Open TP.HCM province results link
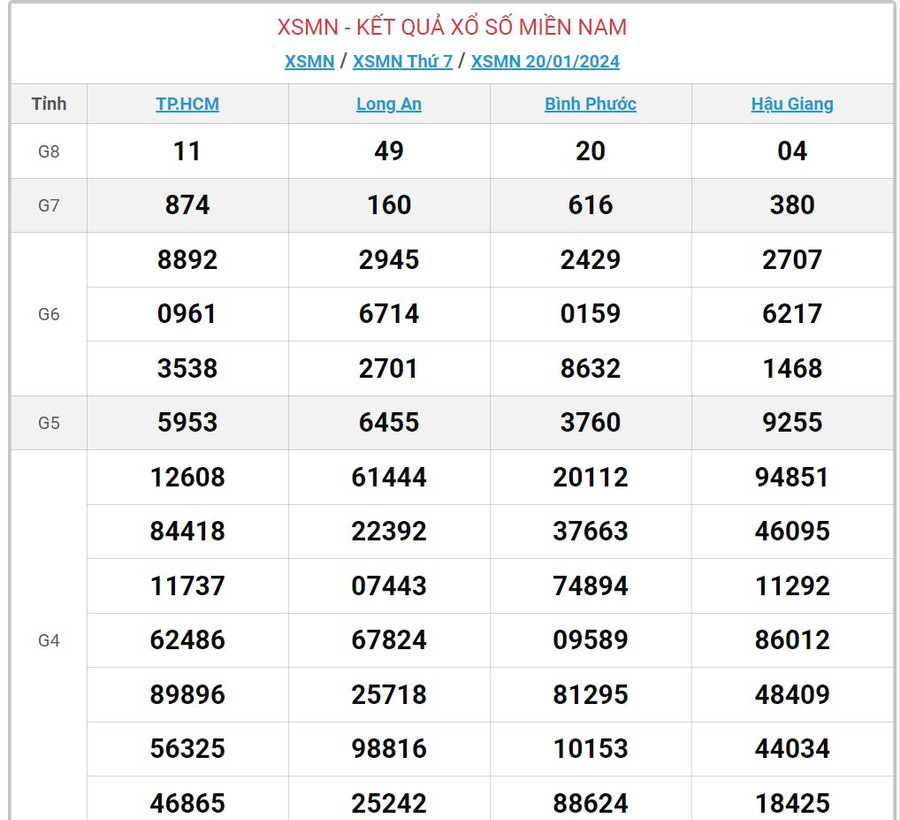Image resolution: width=900 pixels, height=820 pixels. [187, 104]
